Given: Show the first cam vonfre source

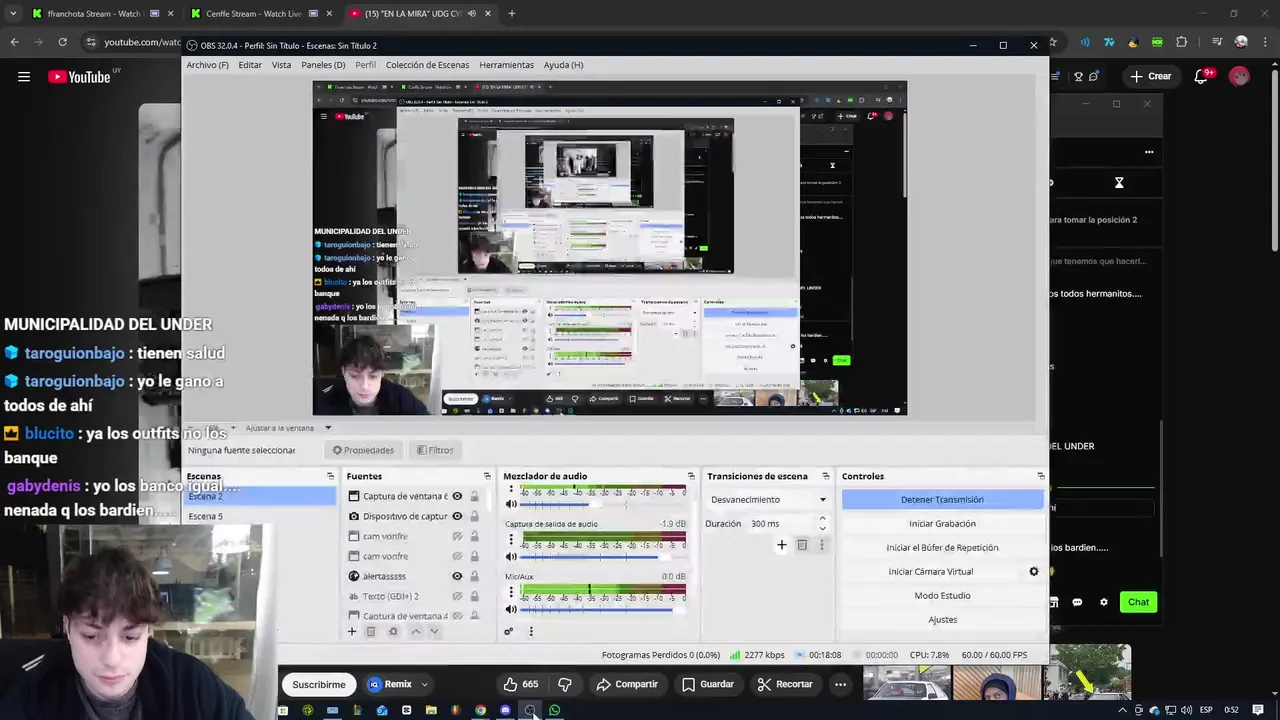Looking at the screenshot, I should [x=457, y=536].
